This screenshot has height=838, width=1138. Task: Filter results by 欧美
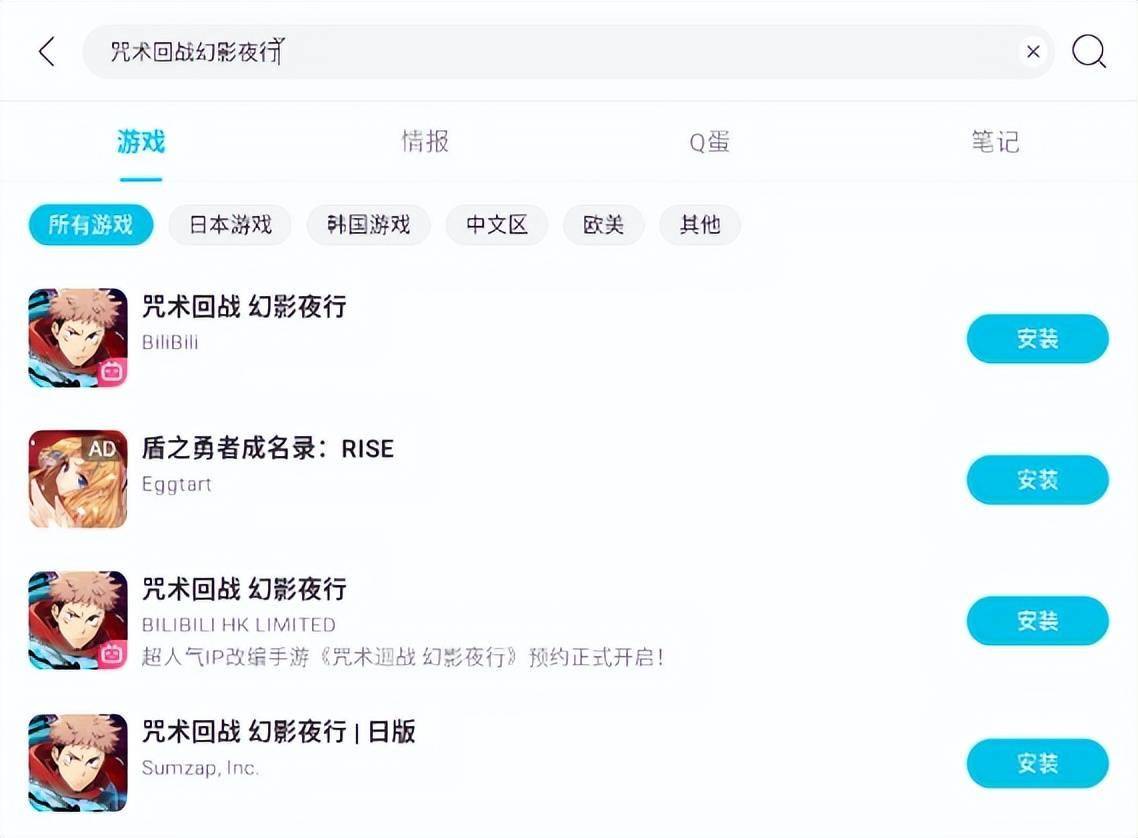pos(603,225)
